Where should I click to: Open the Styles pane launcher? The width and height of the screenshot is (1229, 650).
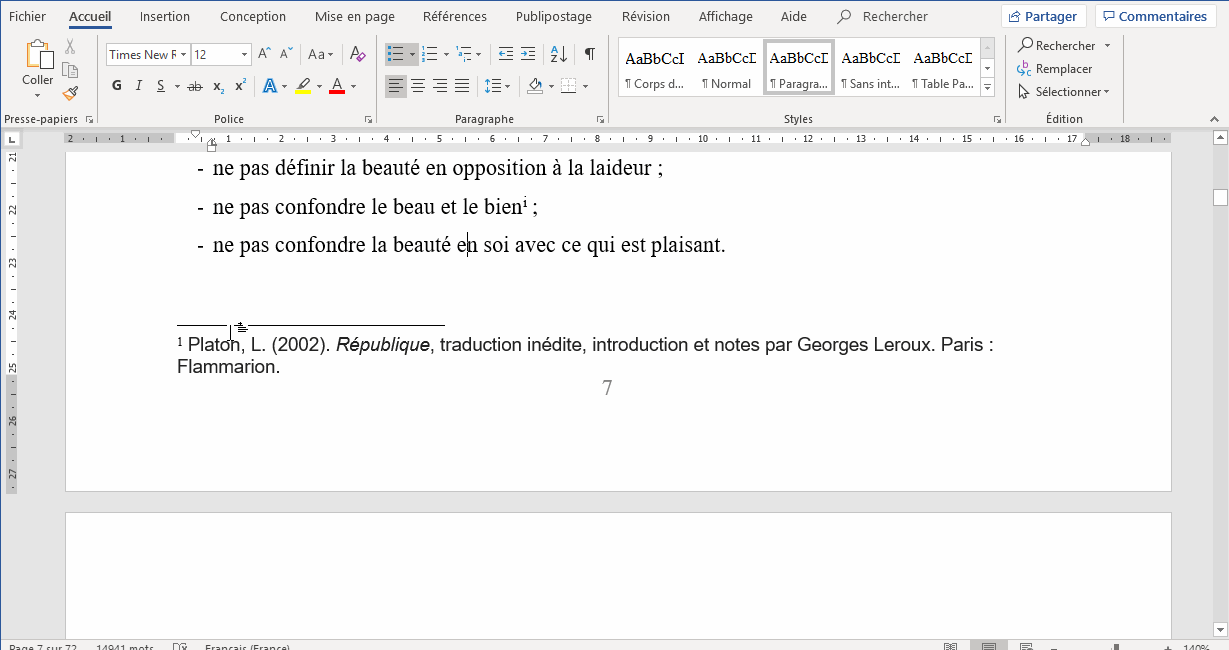(x=997, y=119)
